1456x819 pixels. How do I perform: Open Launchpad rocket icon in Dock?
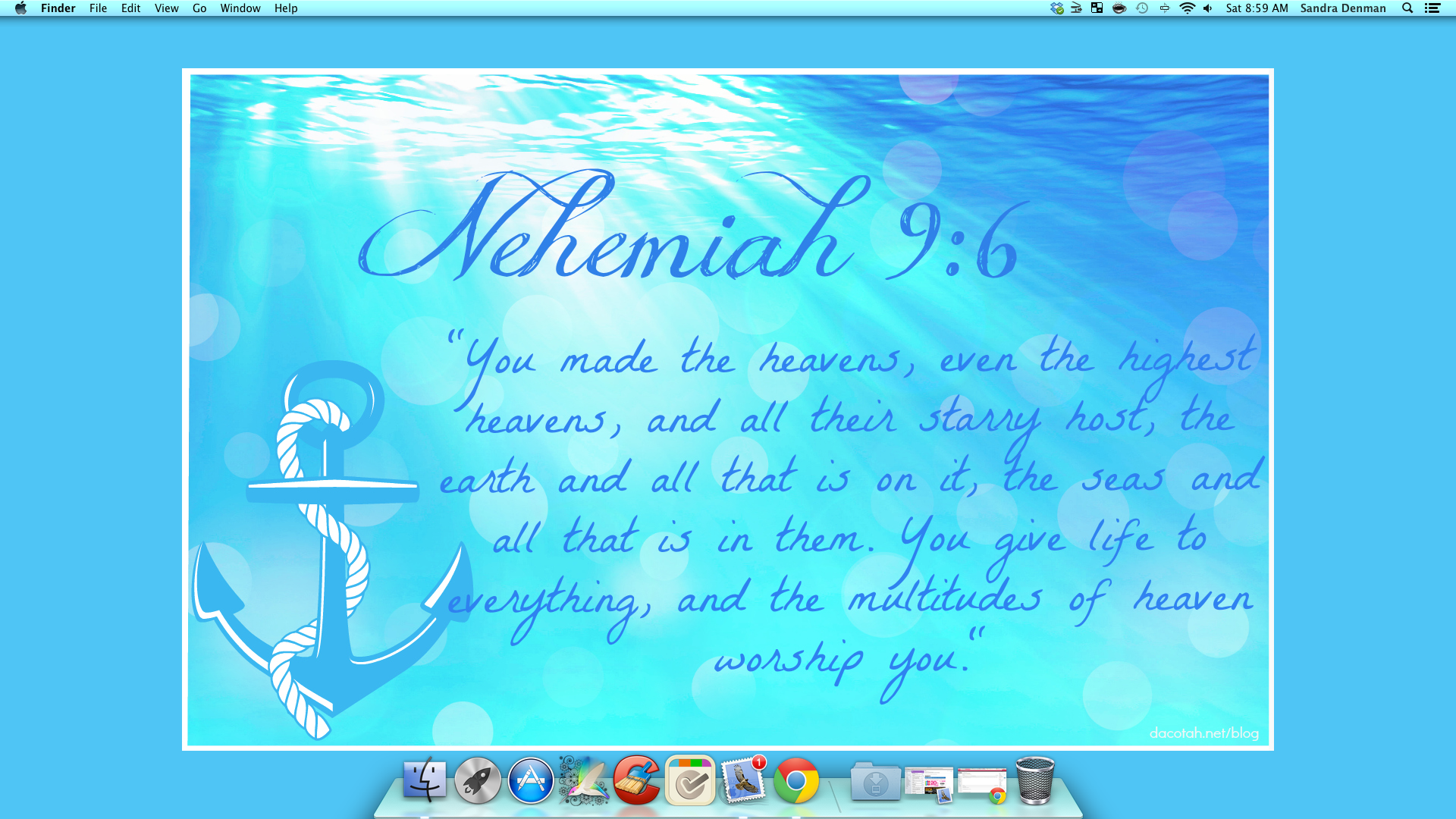click(478, 780)
